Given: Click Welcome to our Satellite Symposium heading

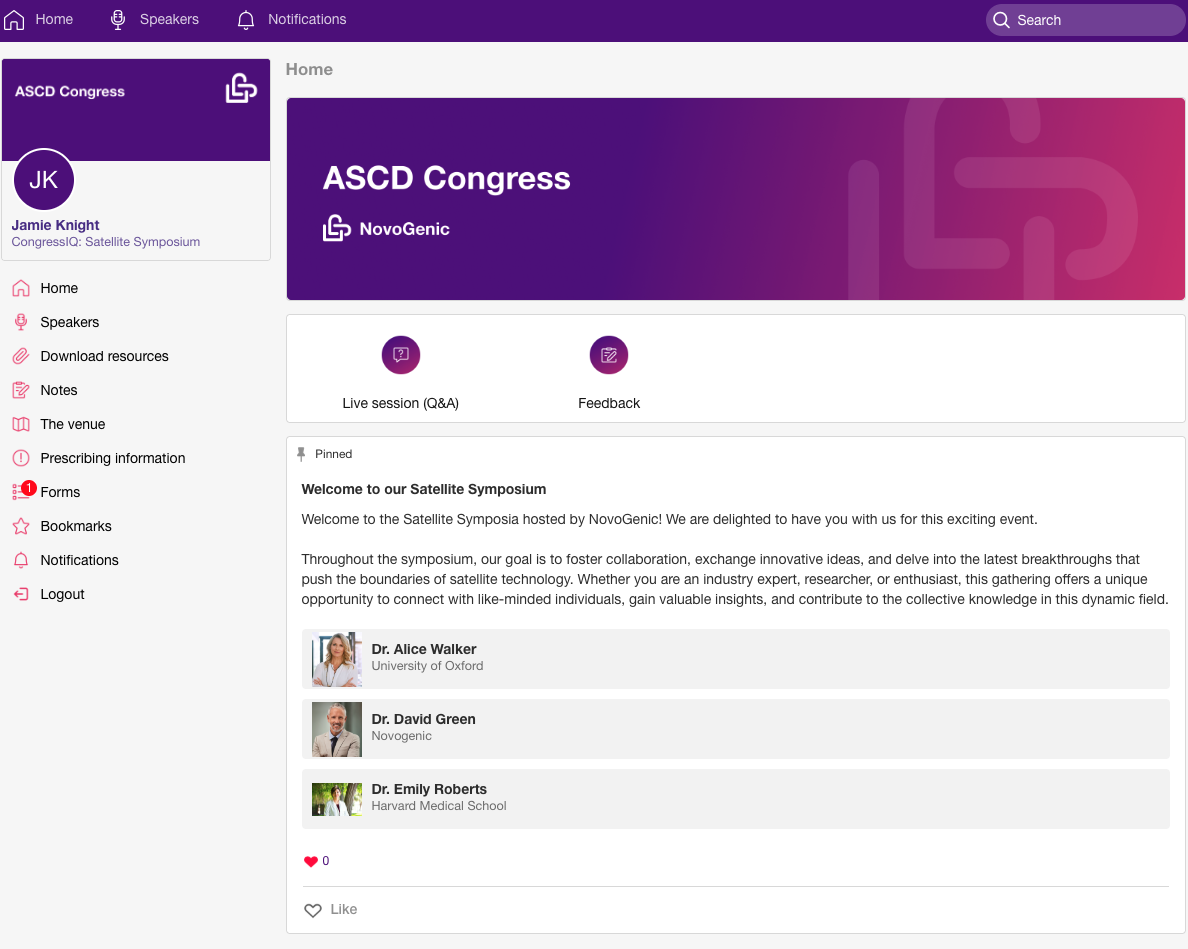Looking at the screenshot, I should pyautogui.click(x=424, y=489).
